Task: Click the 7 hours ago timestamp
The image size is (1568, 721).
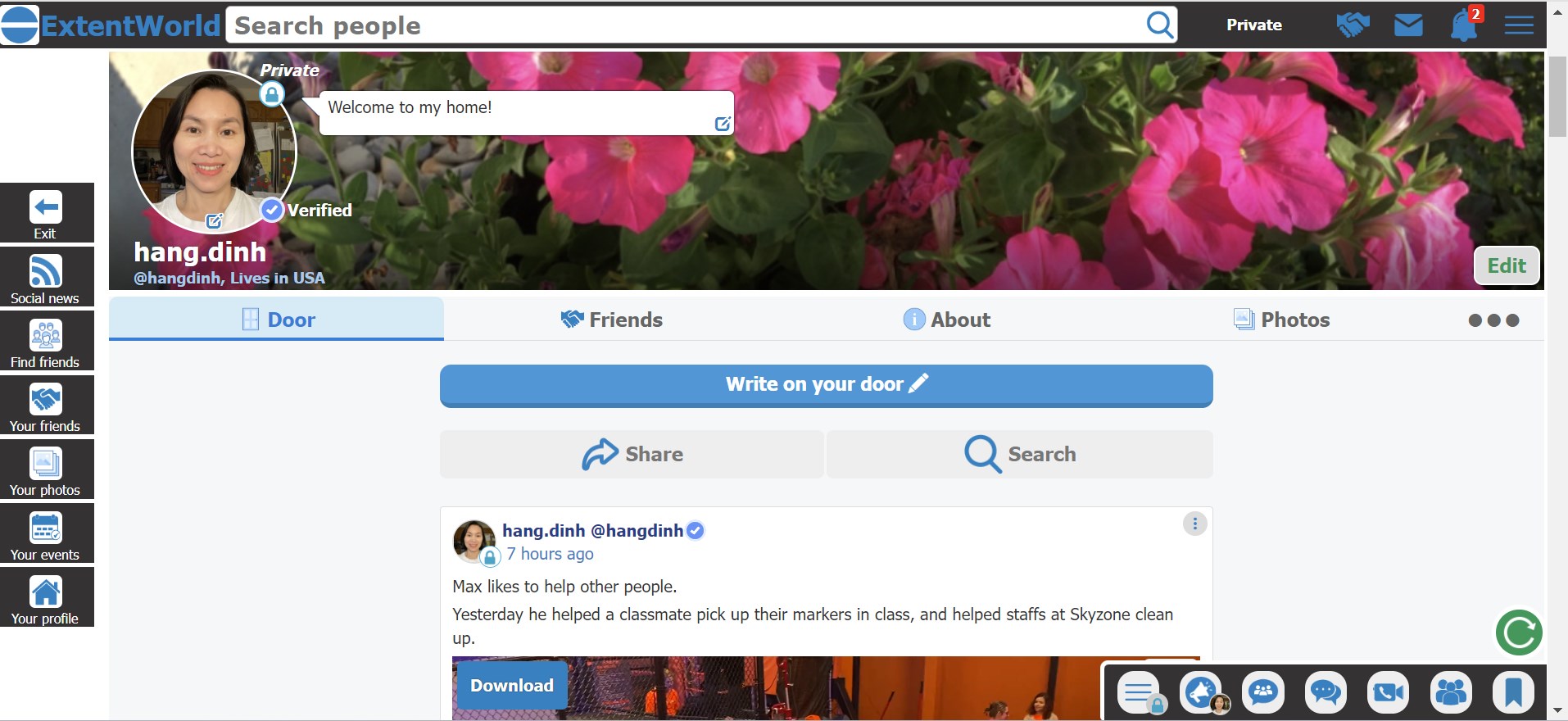Action: click(550, 554)
